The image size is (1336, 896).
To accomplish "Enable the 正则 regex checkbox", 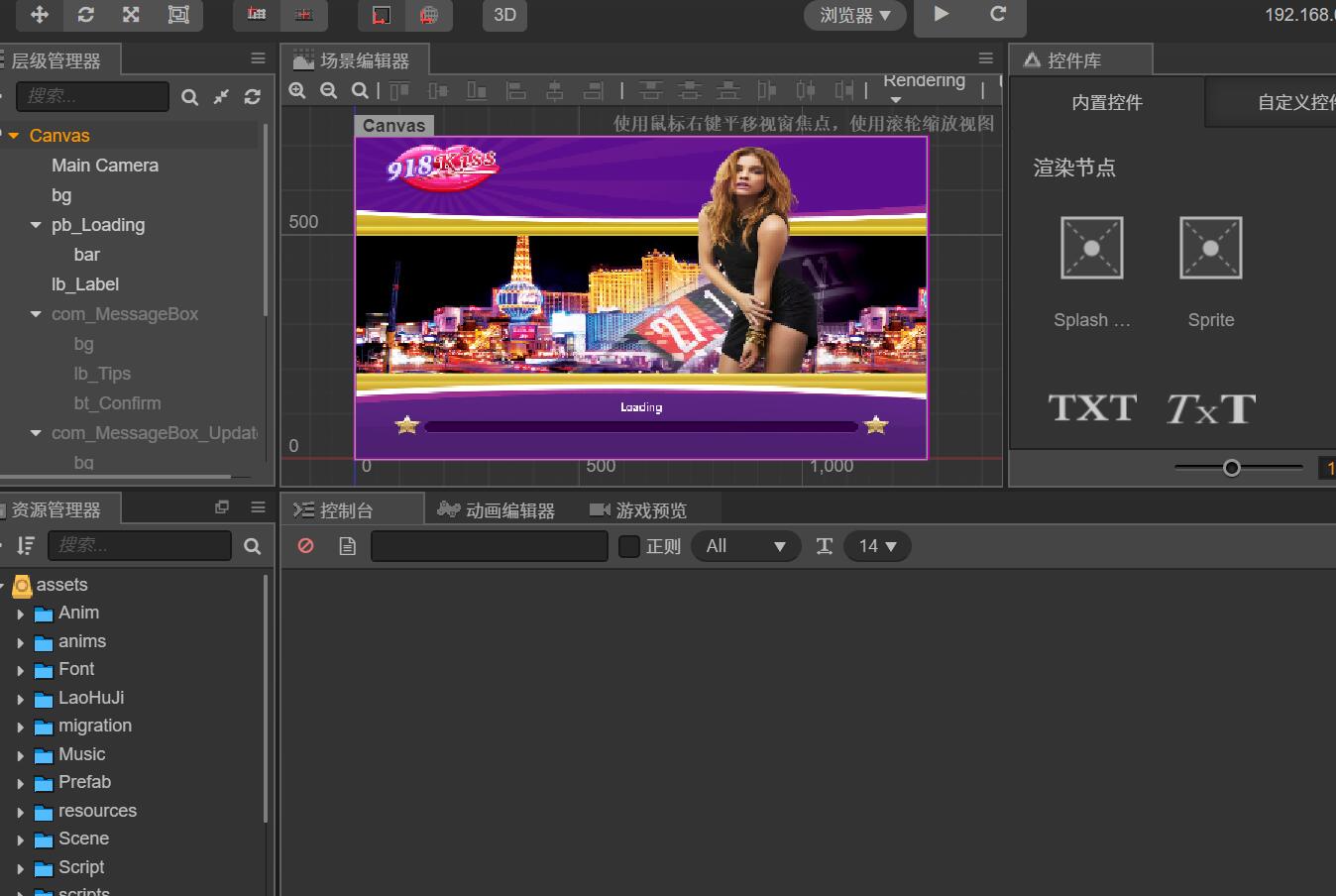I will [629, 546].
